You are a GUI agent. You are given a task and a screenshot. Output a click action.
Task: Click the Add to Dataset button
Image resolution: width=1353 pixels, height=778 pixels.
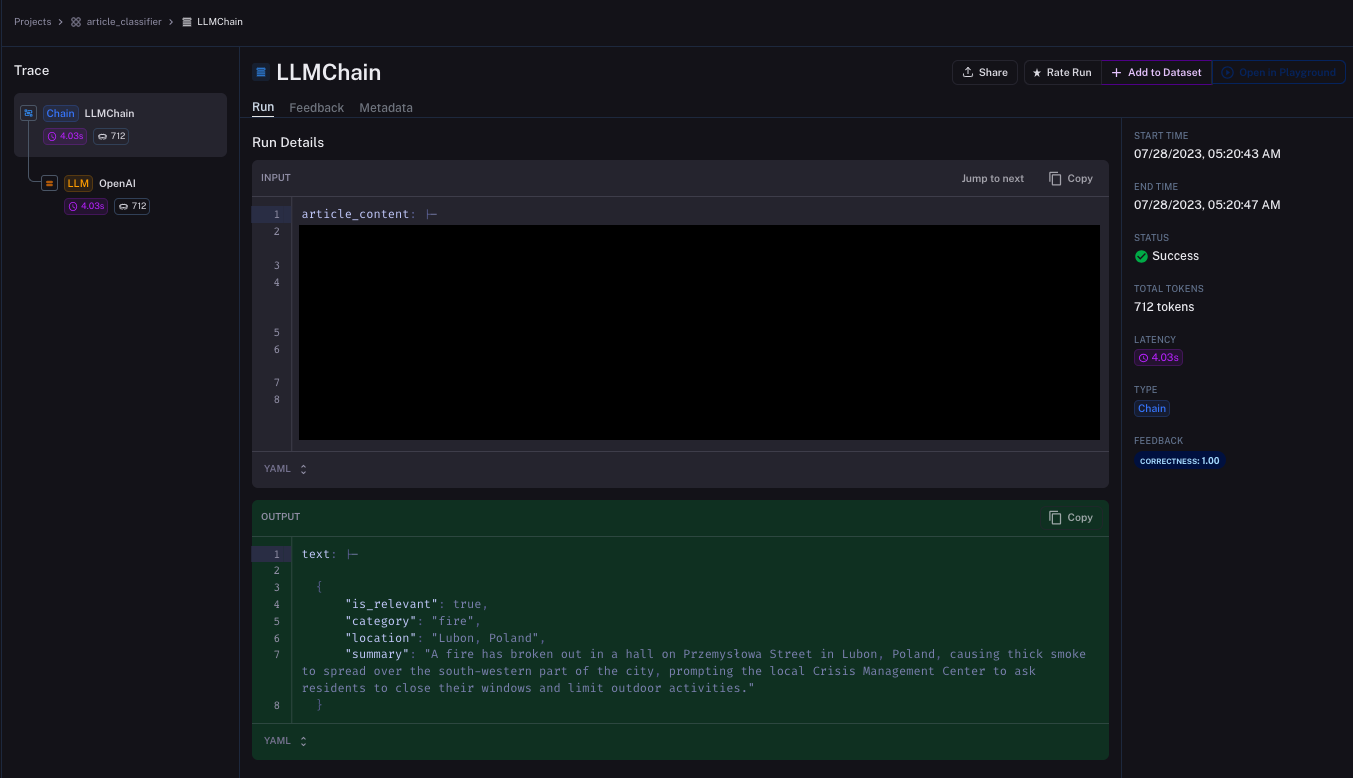click(x=1157, y=72)
